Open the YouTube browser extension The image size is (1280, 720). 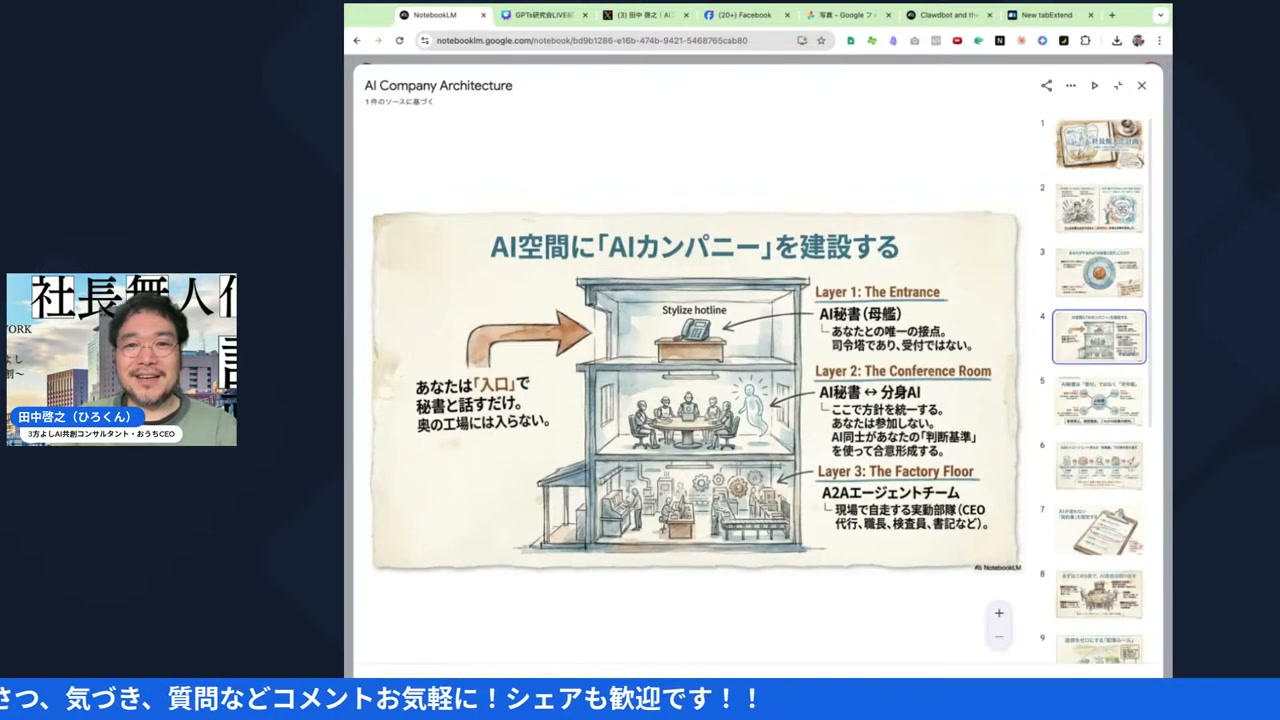(x=956, y=40)
